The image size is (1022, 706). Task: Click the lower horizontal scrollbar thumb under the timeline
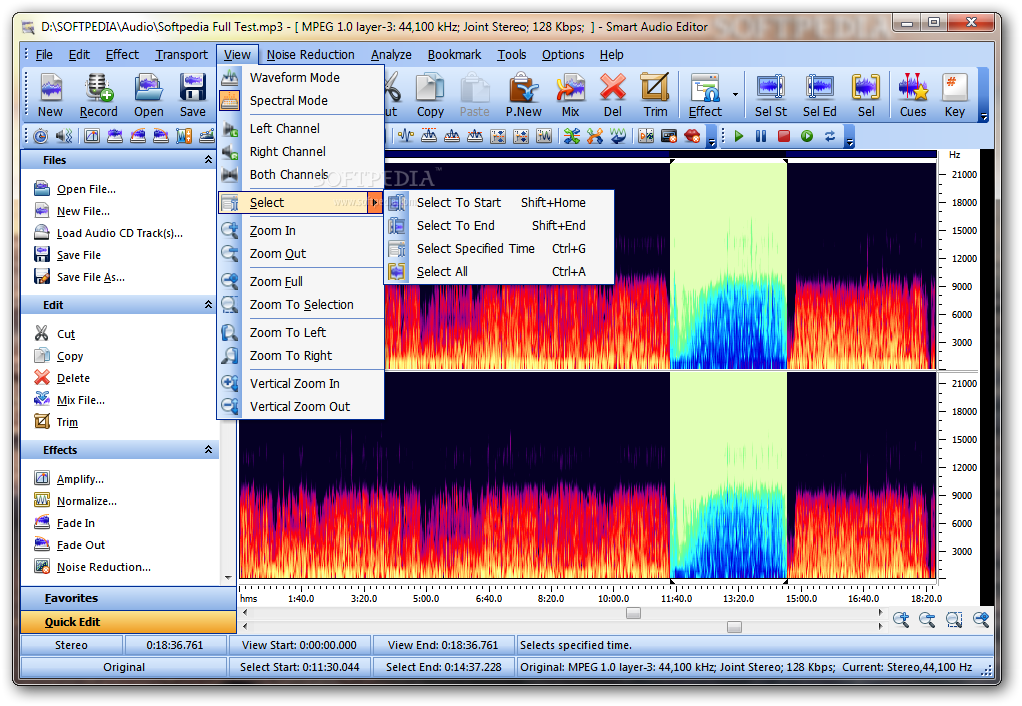(x=735, y=626)
